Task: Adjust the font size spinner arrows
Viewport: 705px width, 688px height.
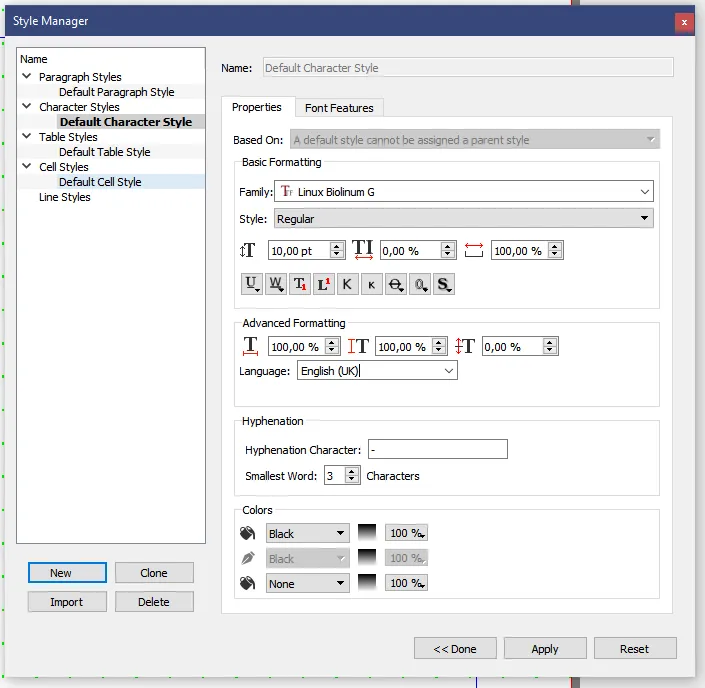Action: point(337,250)
